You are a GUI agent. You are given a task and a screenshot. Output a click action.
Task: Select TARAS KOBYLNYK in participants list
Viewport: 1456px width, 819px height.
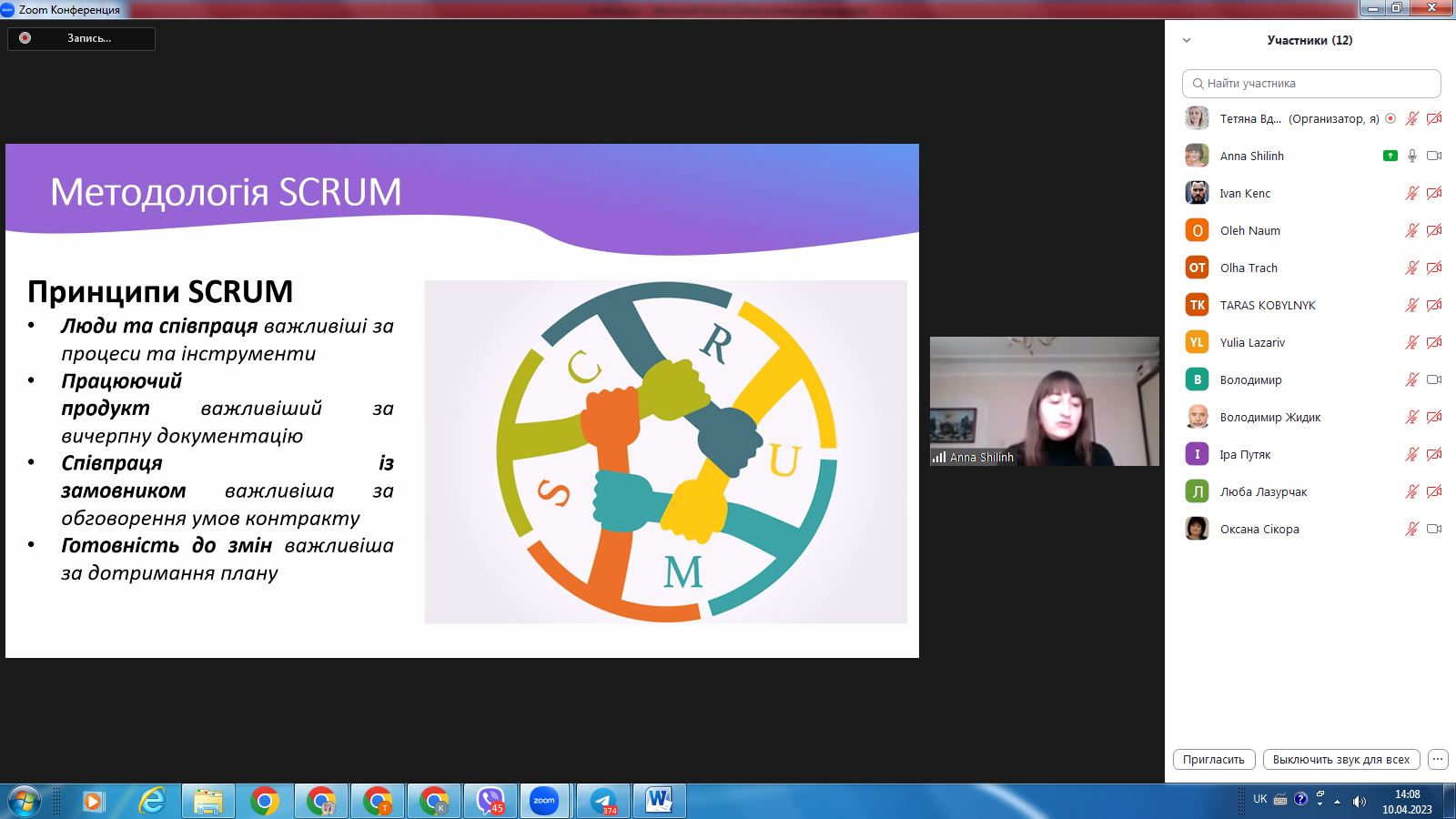pos(1267,305)
